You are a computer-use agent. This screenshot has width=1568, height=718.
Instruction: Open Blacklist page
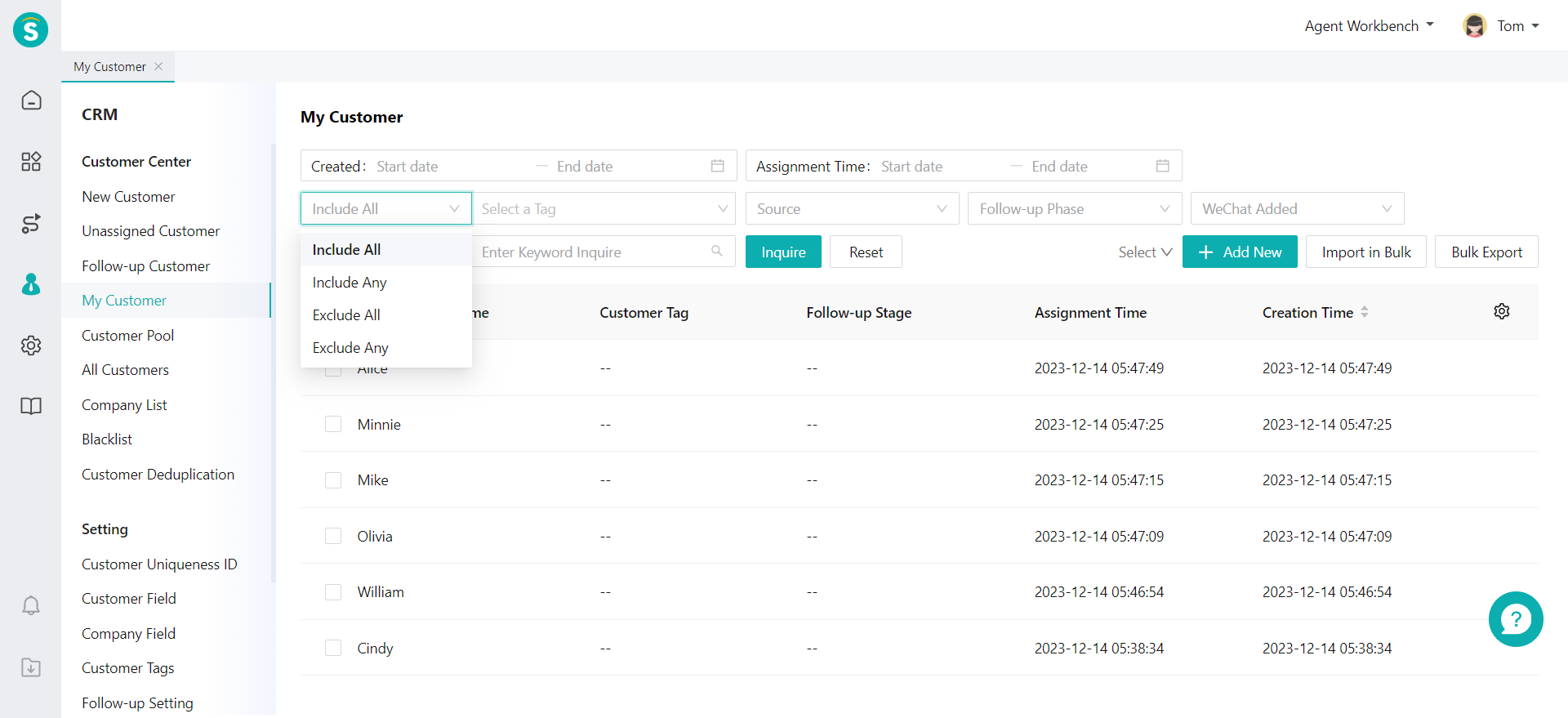[x=107, y=439]
